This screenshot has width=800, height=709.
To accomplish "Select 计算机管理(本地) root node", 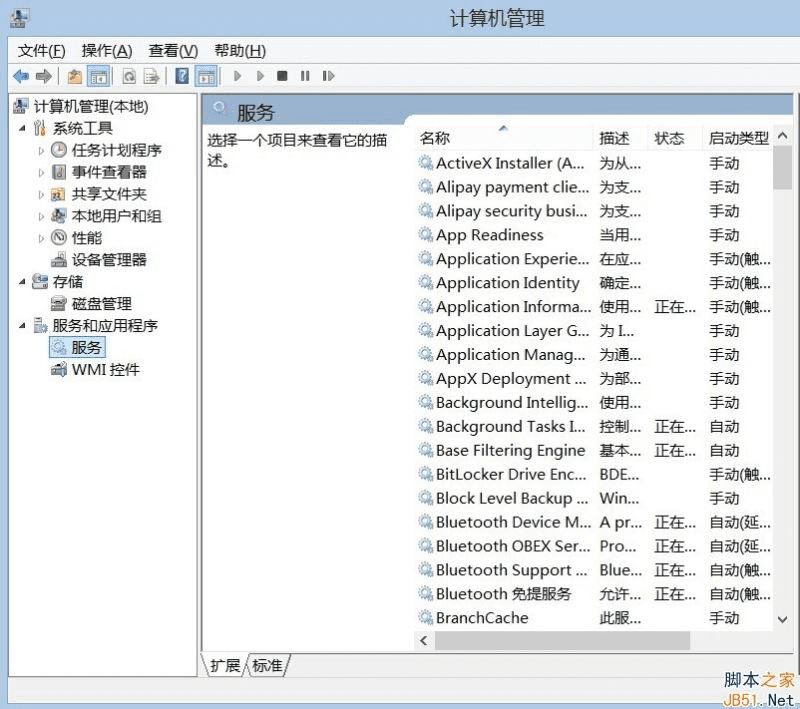I will point(91,106).
